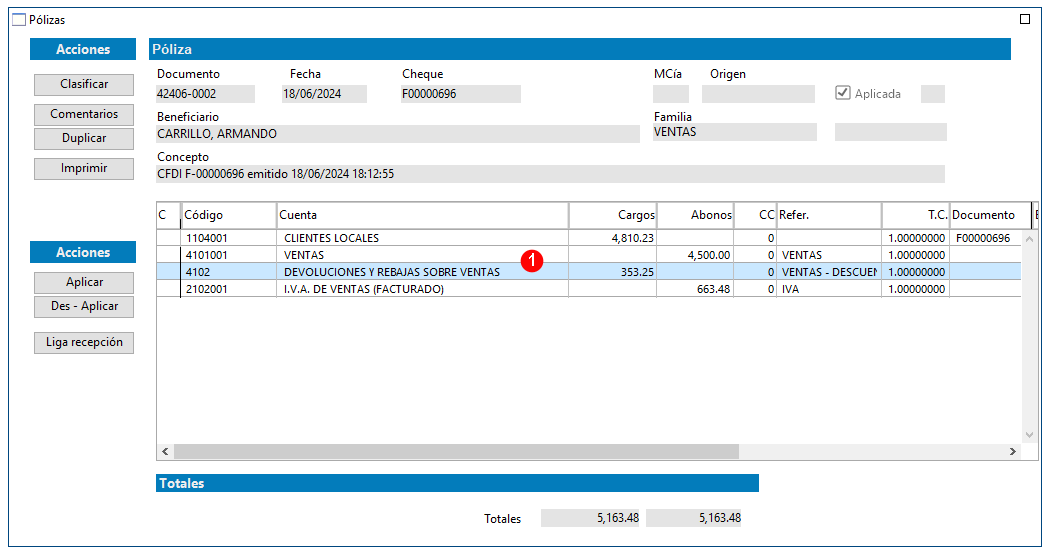Select code 4101001 cell
Screen dimensions: 1048x552
pyautogui.click(x=229, y=255)
